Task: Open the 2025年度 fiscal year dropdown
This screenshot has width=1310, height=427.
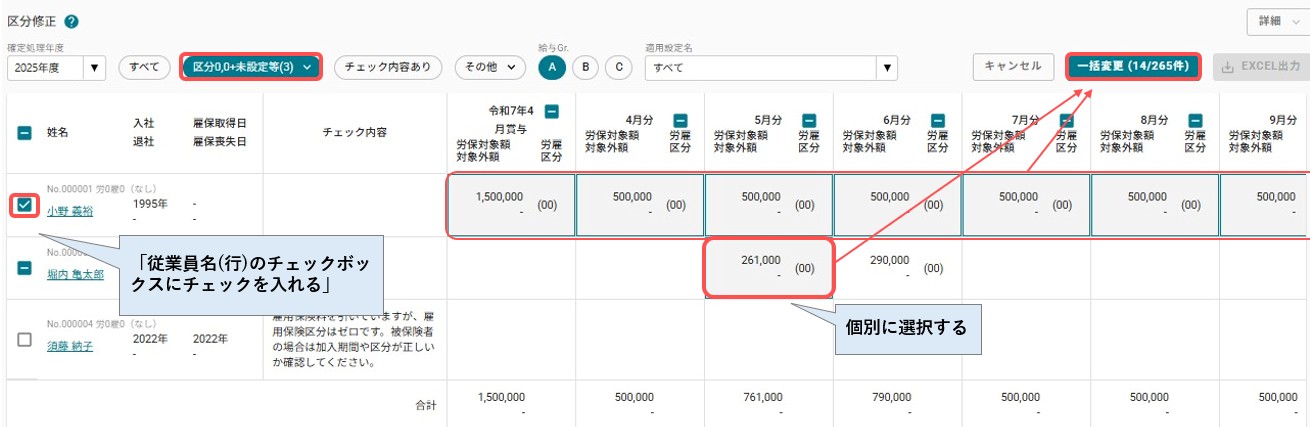Action: [x=56, y=68]
